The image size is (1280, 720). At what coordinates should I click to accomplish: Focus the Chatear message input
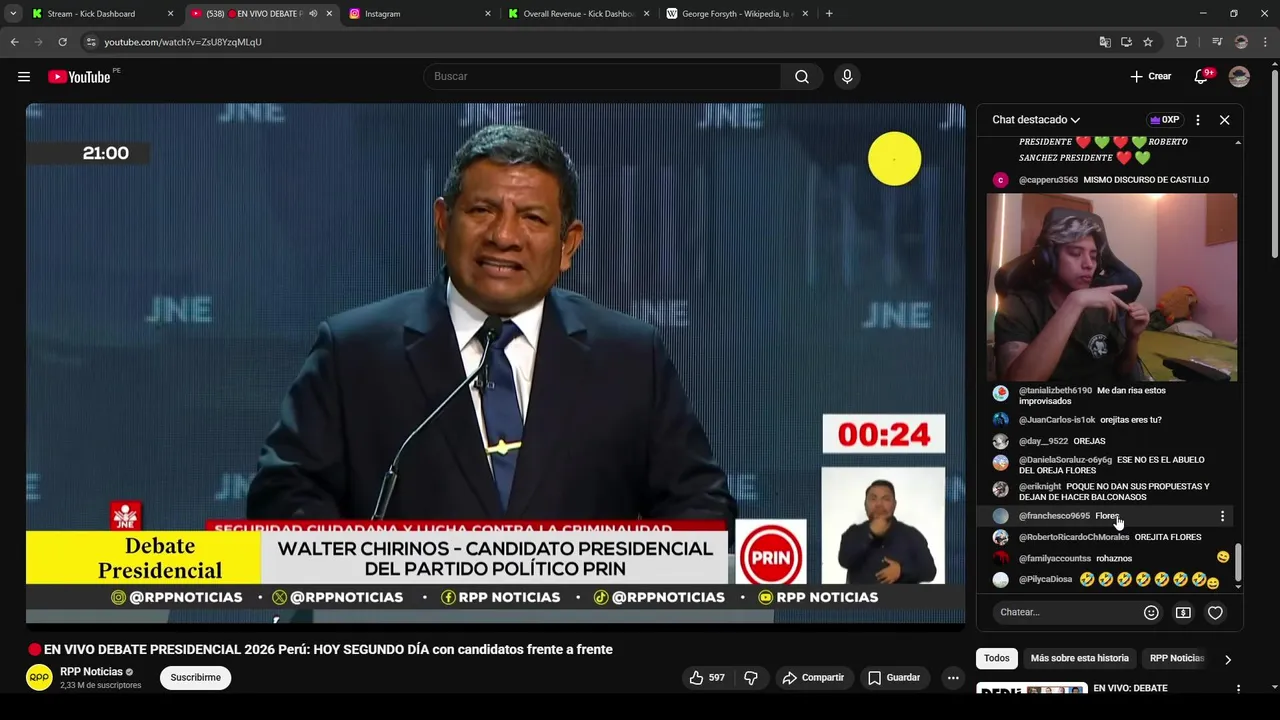(x=1065, y=612)
